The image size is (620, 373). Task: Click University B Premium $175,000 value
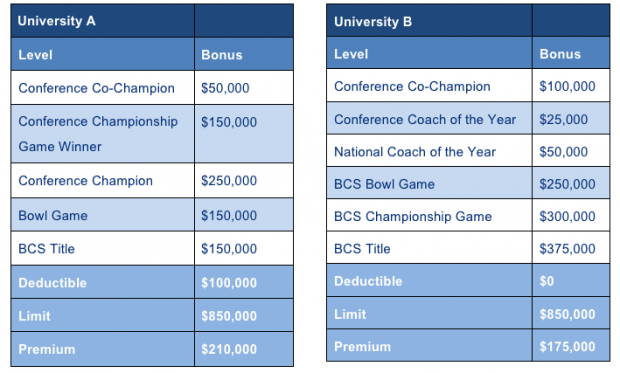click(x=567, y=346)
